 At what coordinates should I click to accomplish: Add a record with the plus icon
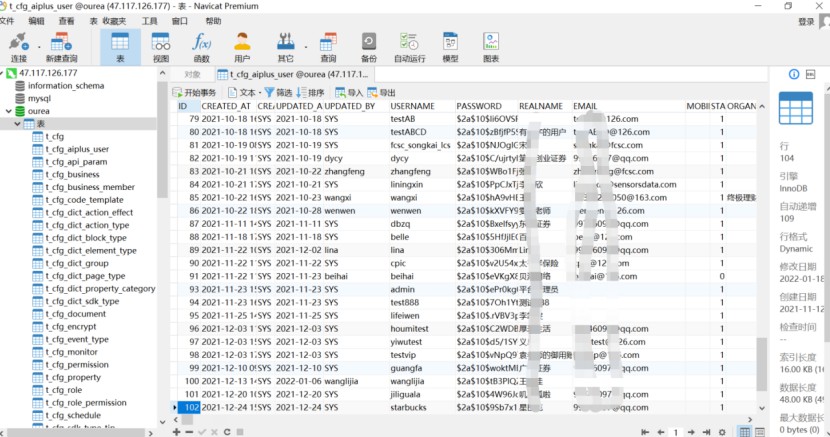coord(177,432)
